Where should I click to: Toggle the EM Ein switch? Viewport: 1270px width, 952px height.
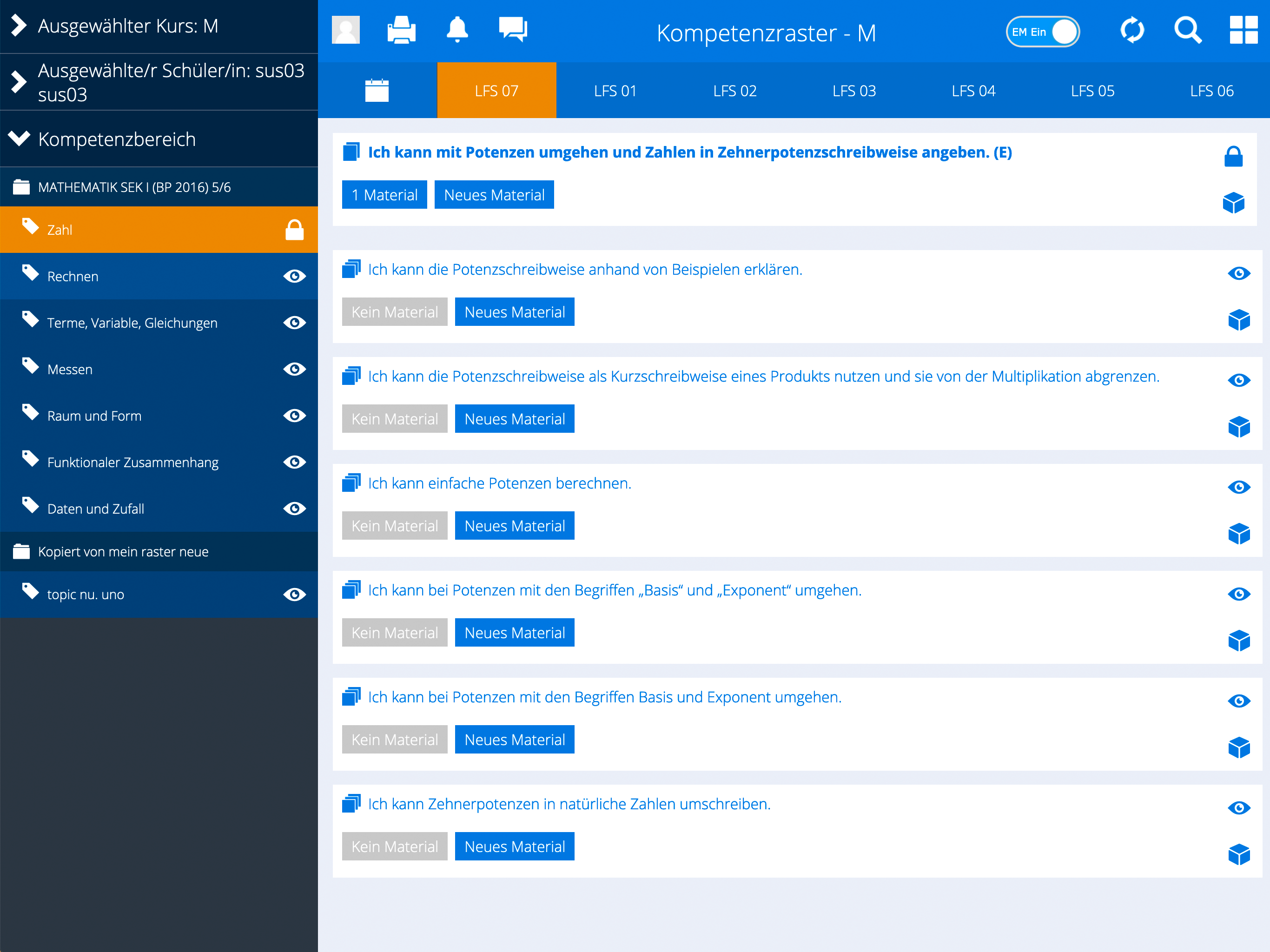(x=1043, y=32)
